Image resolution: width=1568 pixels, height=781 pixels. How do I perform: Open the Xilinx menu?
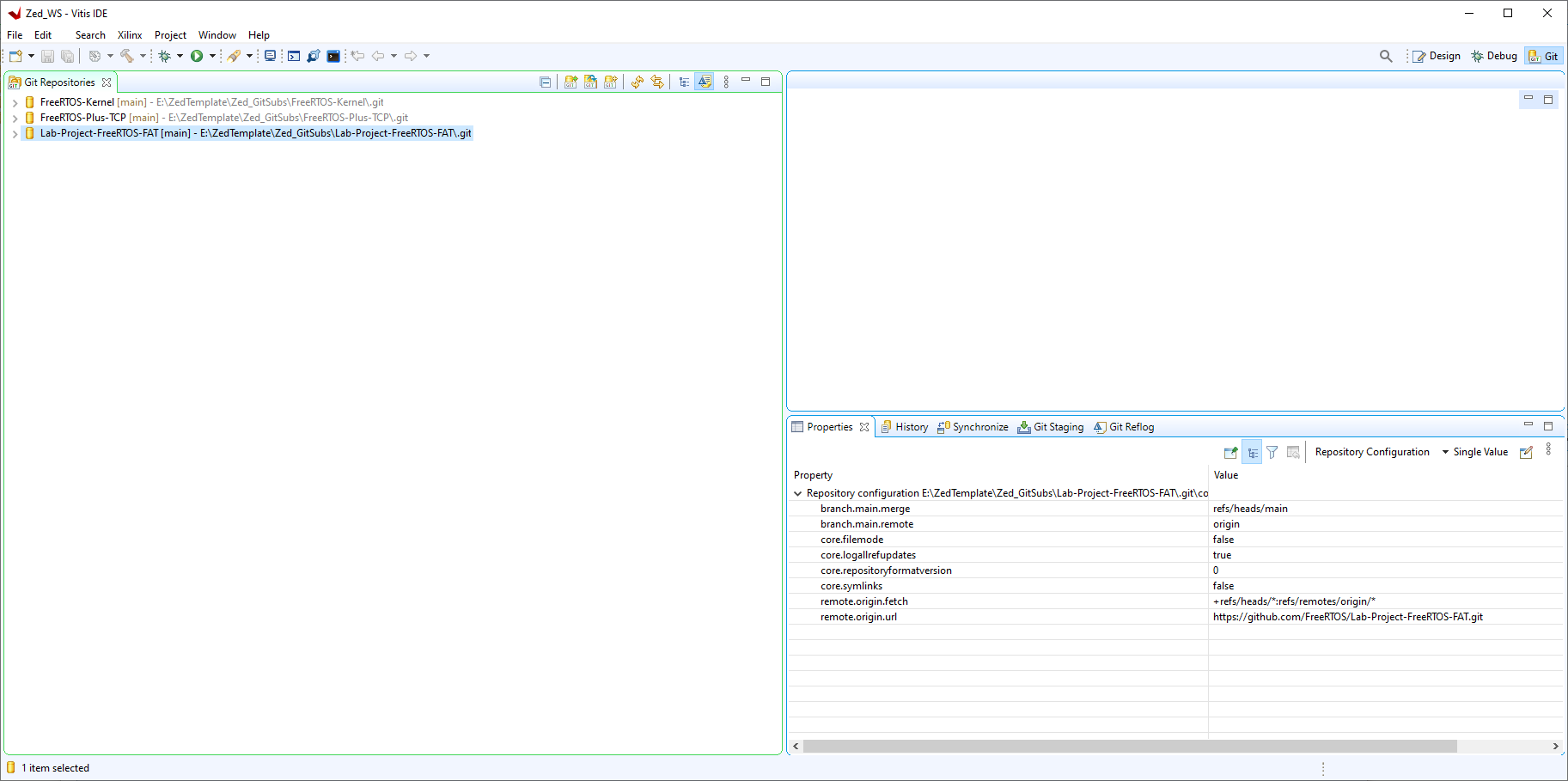click(130, 35)
